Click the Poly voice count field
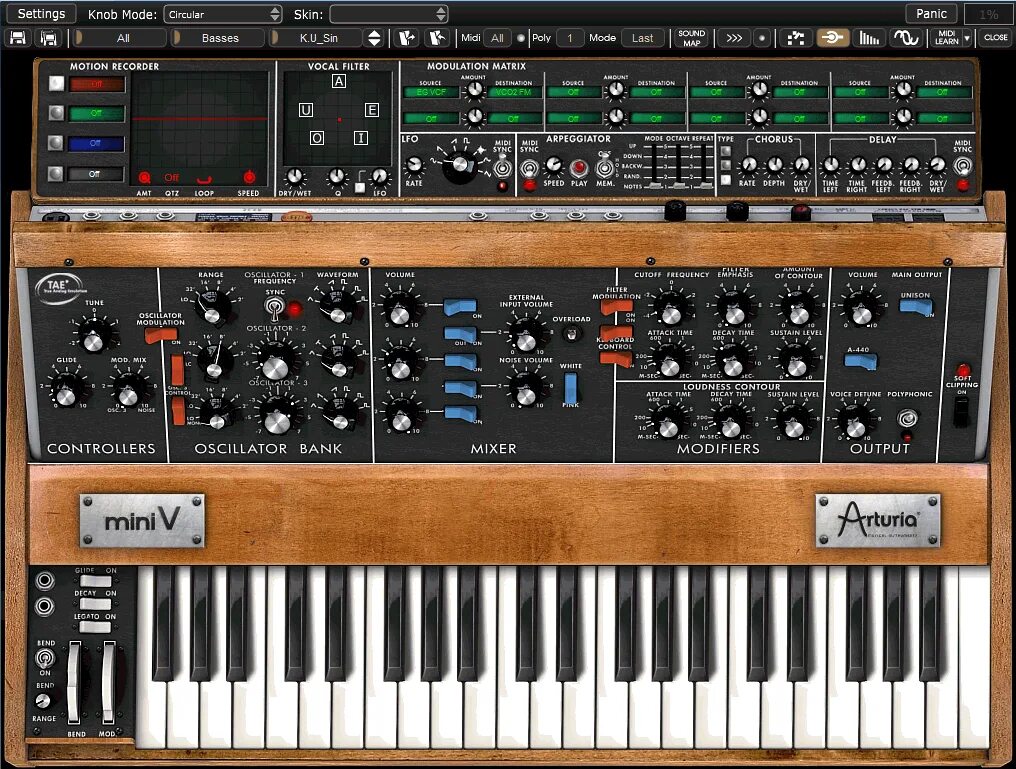The height and width of the screenshot is (769, 1016). pos(570,38)
